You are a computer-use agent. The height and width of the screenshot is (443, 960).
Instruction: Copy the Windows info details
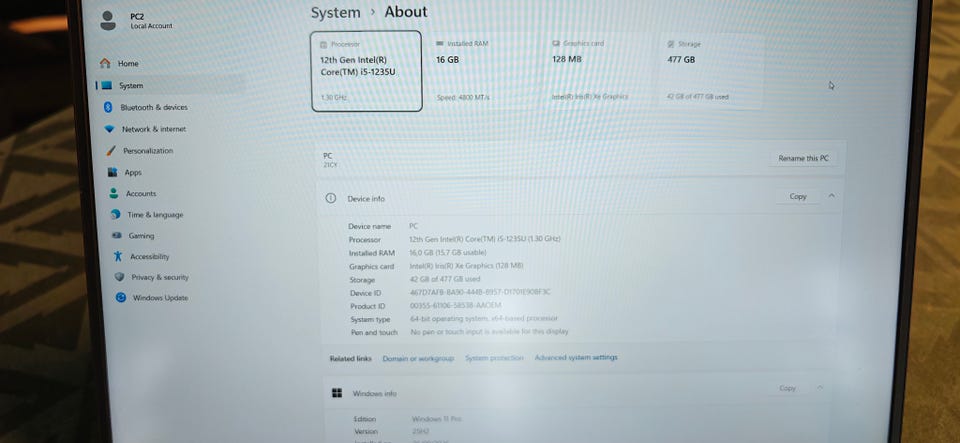[787, 388]
